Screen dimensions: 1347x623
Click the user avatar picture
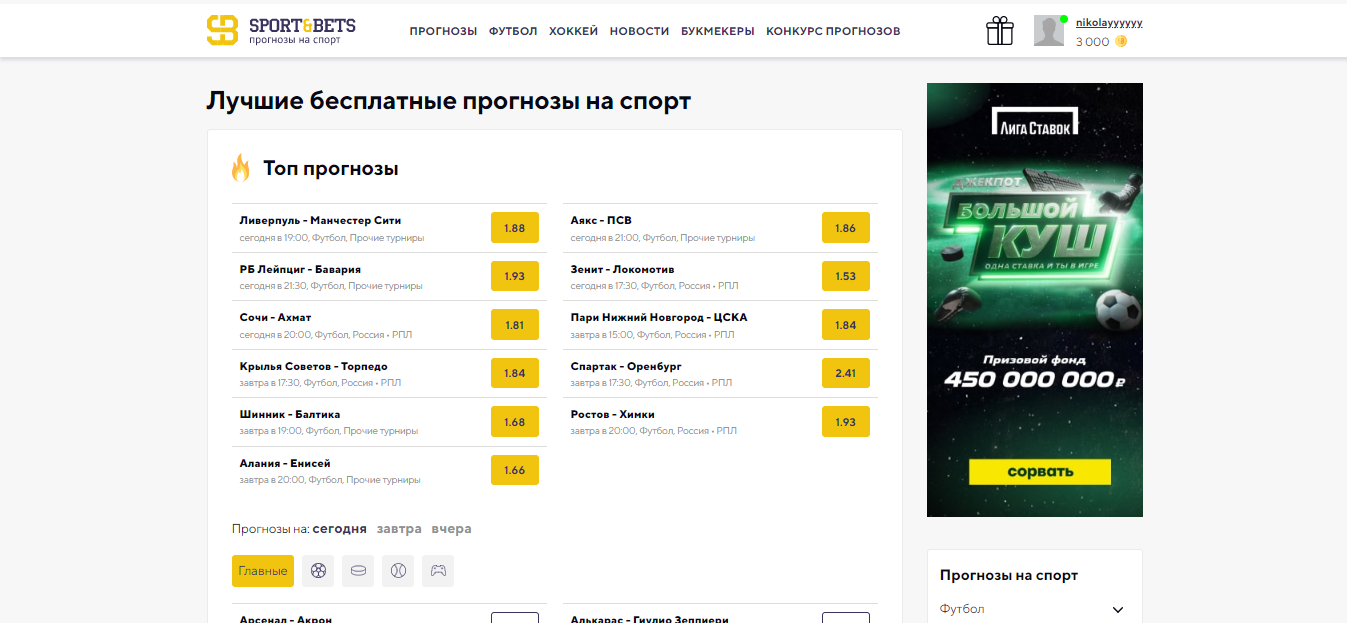[1049, 31]
